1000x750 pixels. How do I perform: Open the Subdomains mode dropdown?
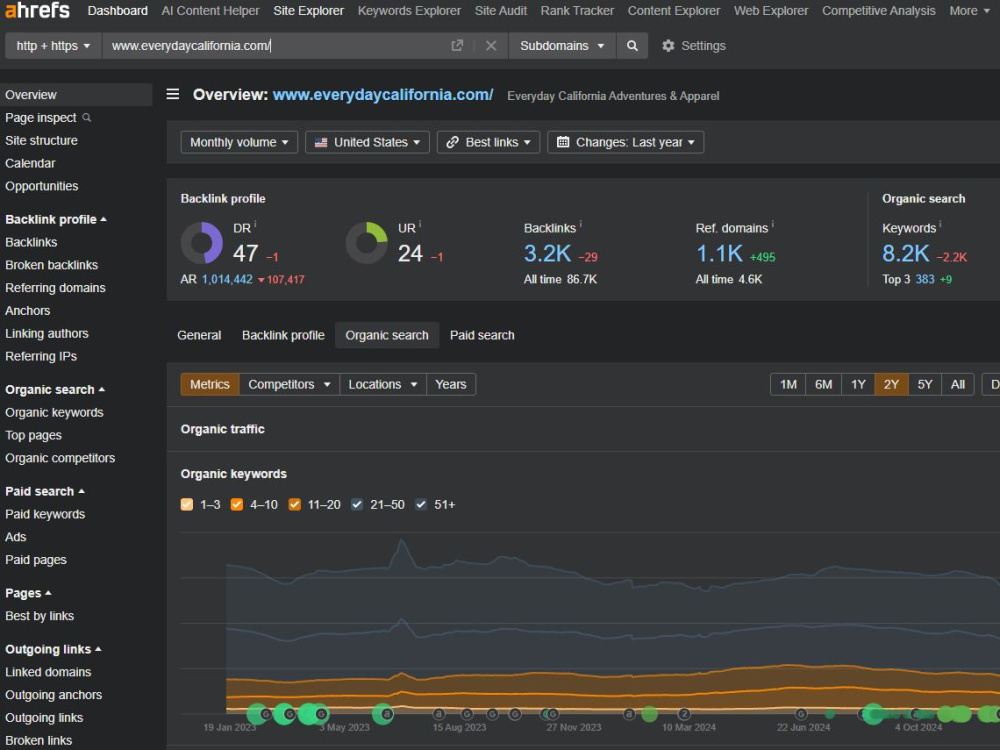tap(562, 46)
